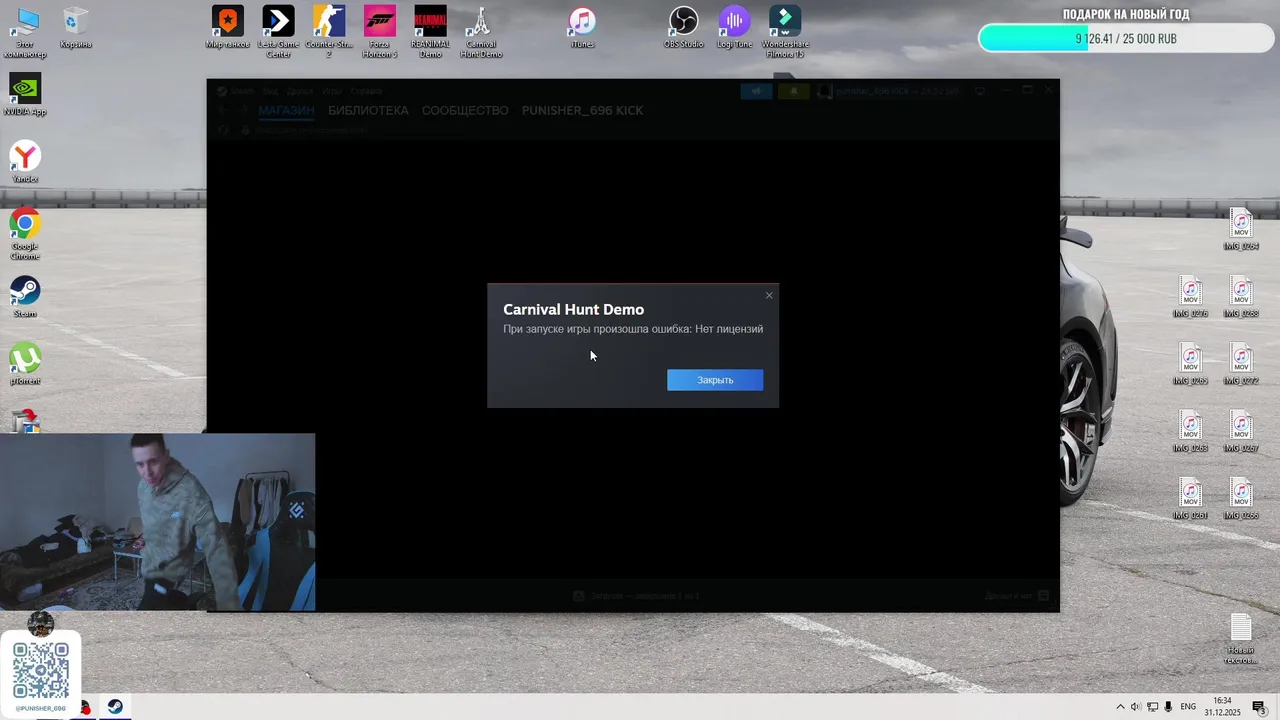Select the Мир танков desktop icon
The image size is (1280, 720).
(x=228, y=28)
